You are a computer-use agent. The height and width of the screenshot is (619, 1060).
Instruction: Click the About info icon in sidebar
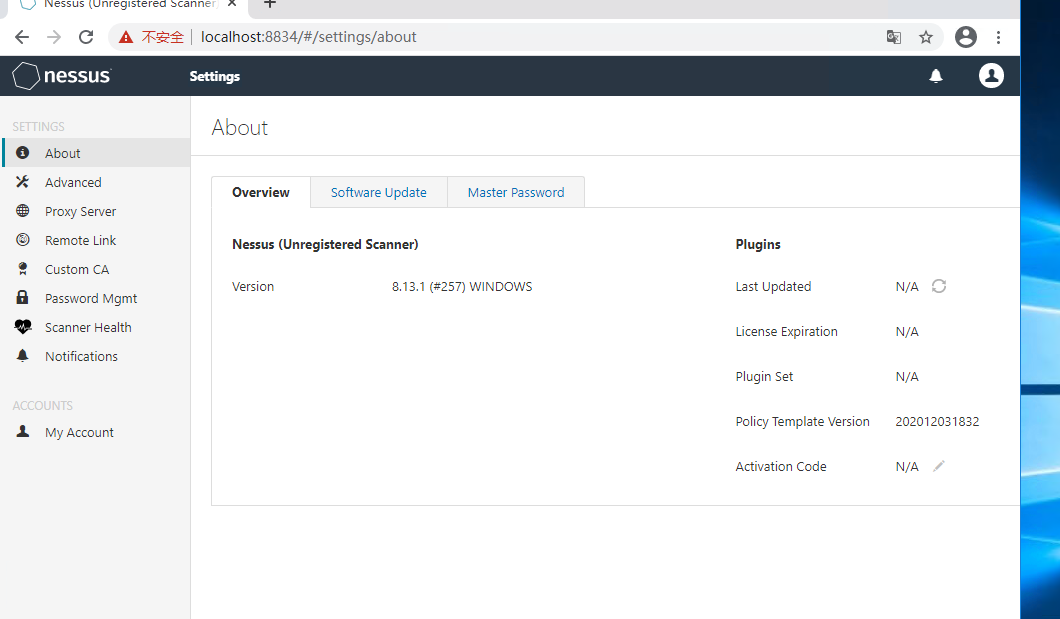tap(22, 153)
